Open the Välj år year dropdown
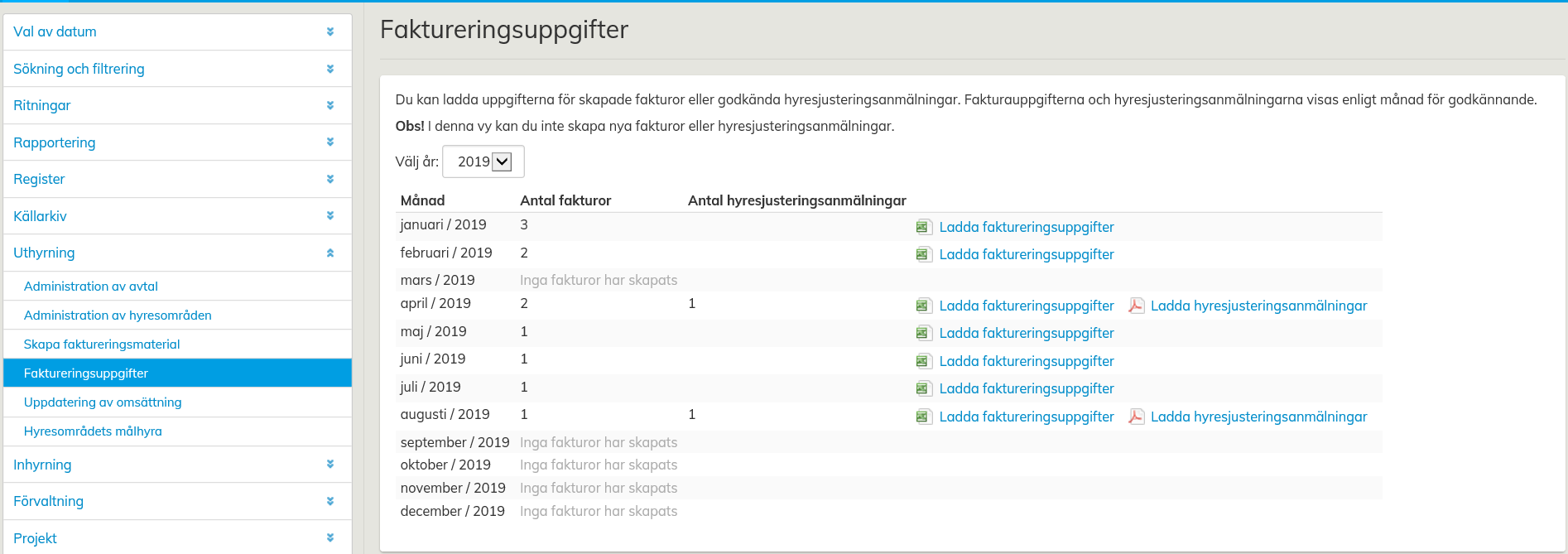 (483, 162)
